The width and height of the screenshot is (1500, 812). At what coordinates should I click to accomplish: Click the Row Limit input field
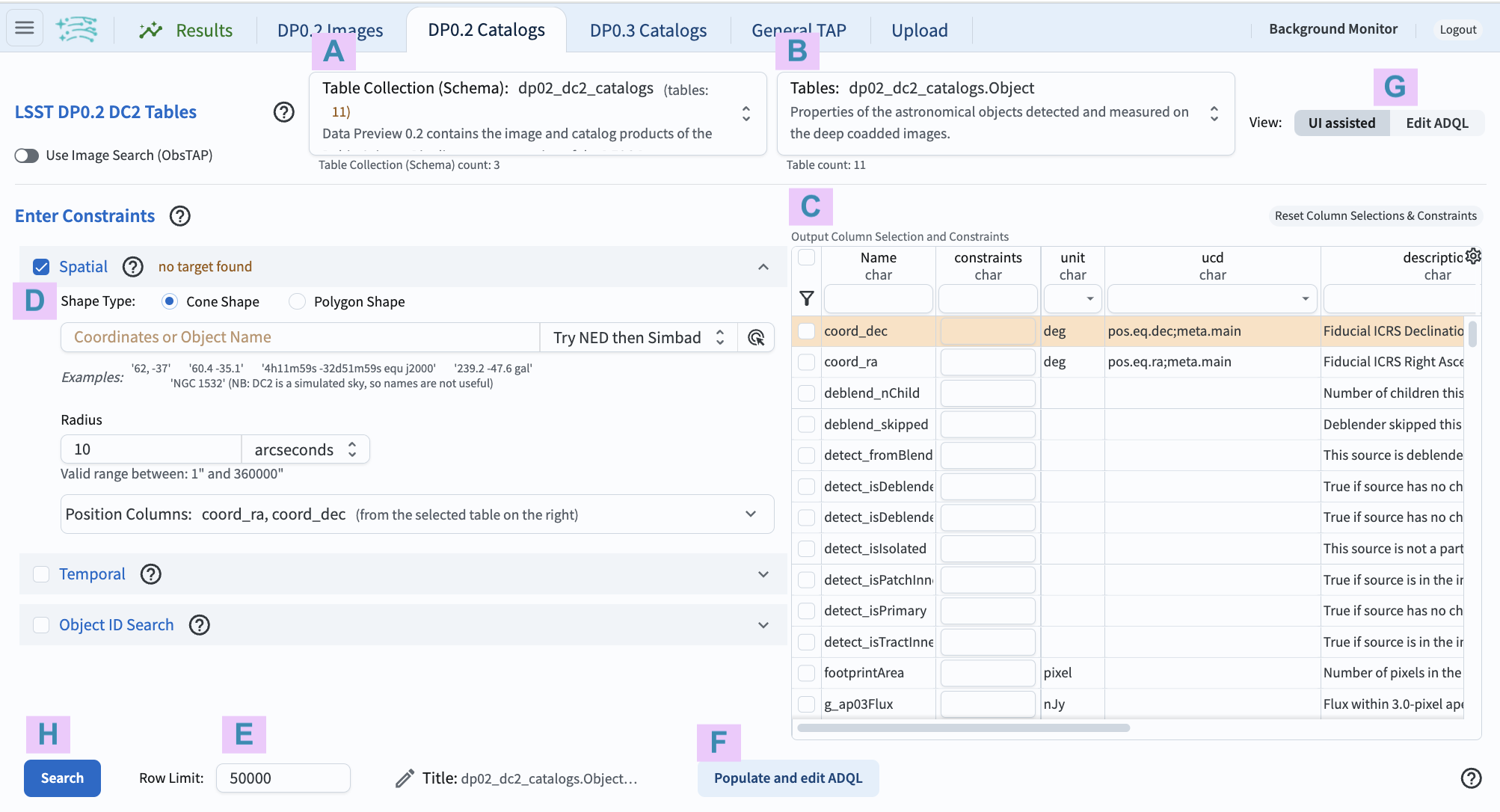tap(284, 777)
